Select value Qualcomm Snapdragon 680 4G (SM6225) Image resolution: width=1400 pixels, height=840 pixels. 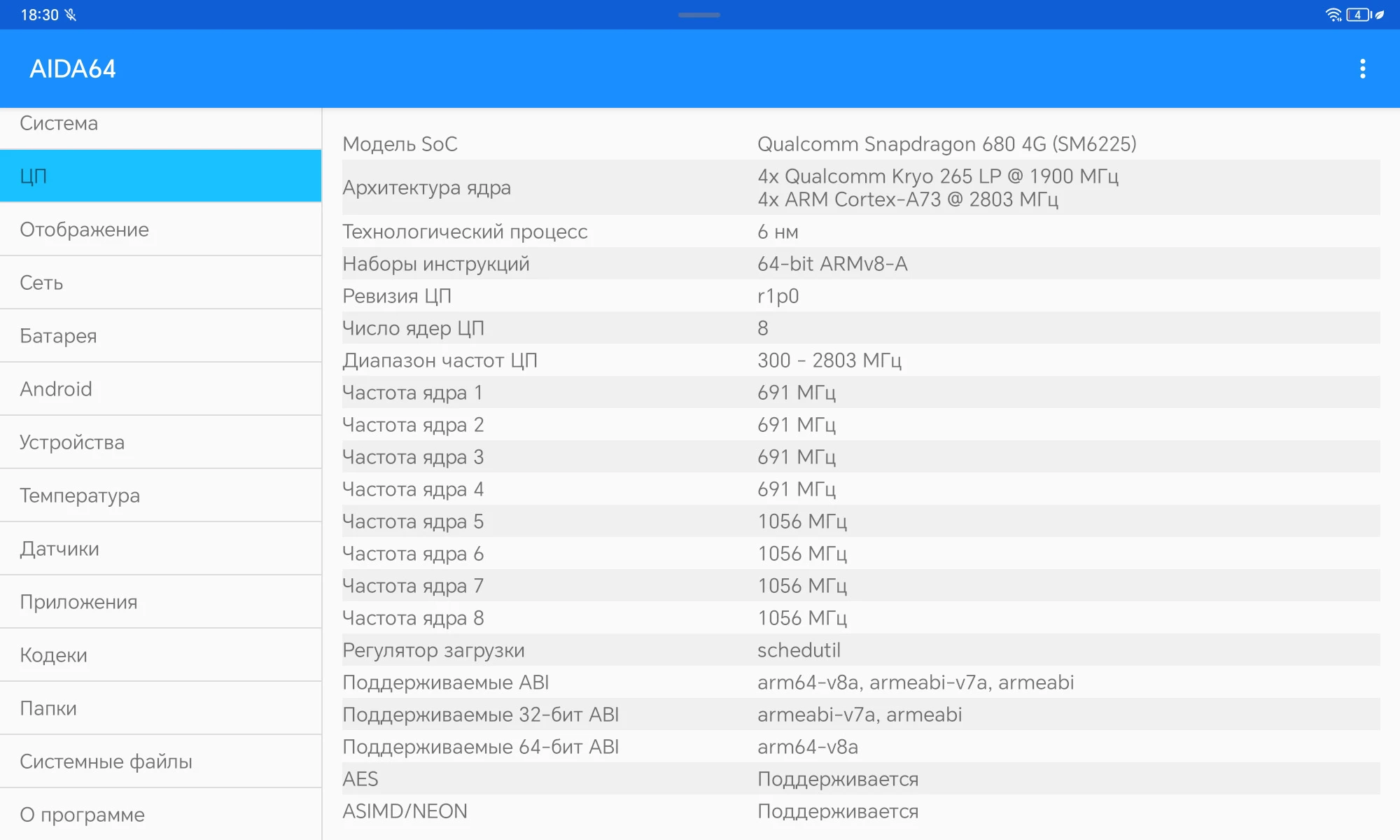click(946, 143)
